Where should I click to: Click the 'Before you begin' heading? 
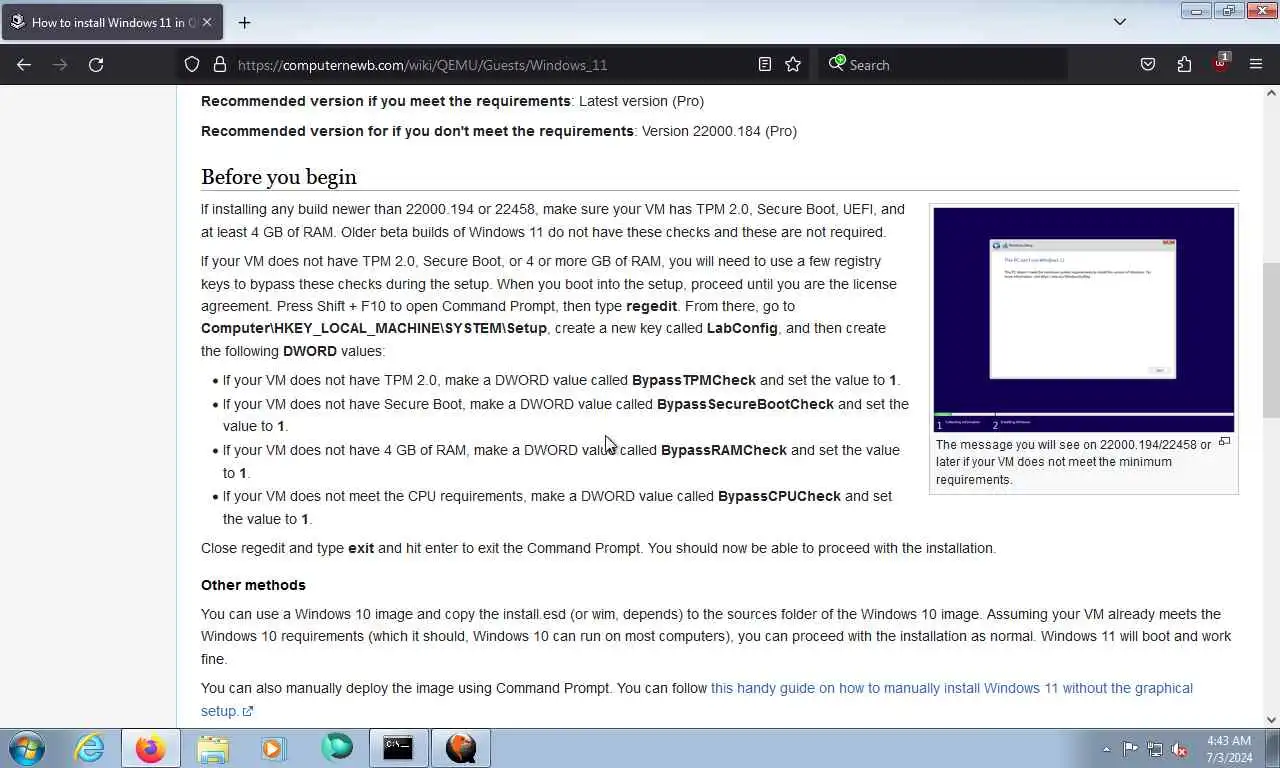(x=279, y=177)
